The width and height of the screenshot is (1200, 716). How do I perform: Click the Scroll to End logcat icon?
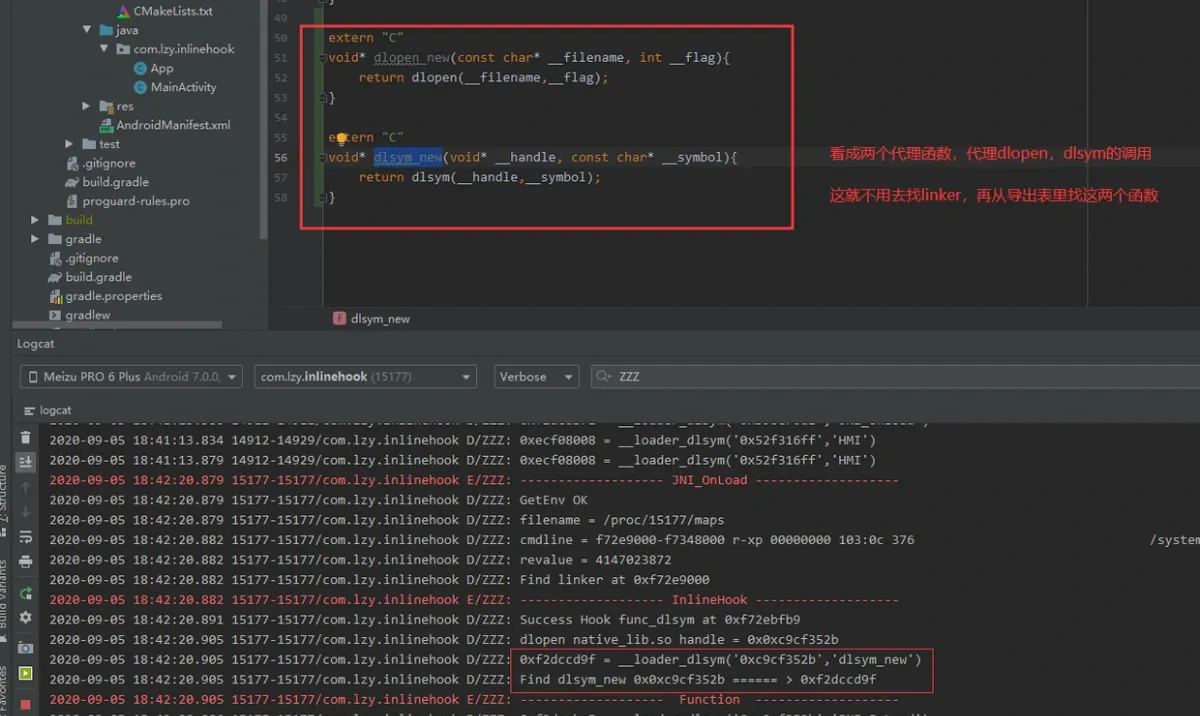tap(26, 462)
